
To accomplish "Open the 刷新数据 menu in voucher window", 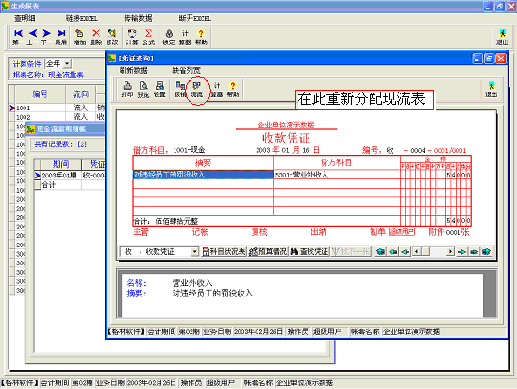I will 133,70.
